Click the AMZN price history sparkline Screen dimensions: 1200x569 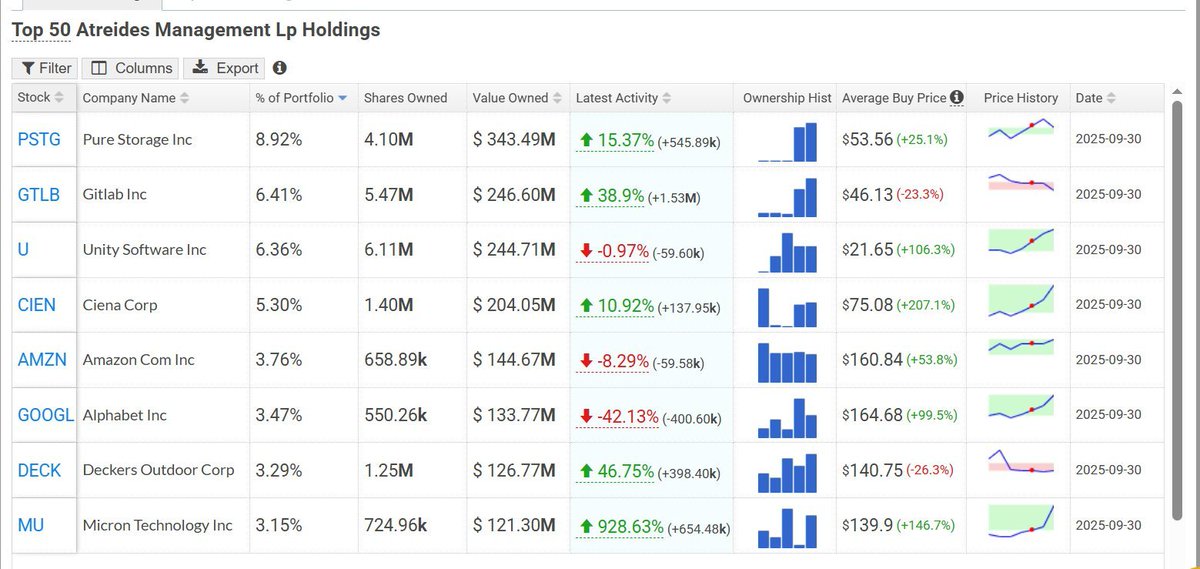pyautogui.click(x=1021, y=346)
